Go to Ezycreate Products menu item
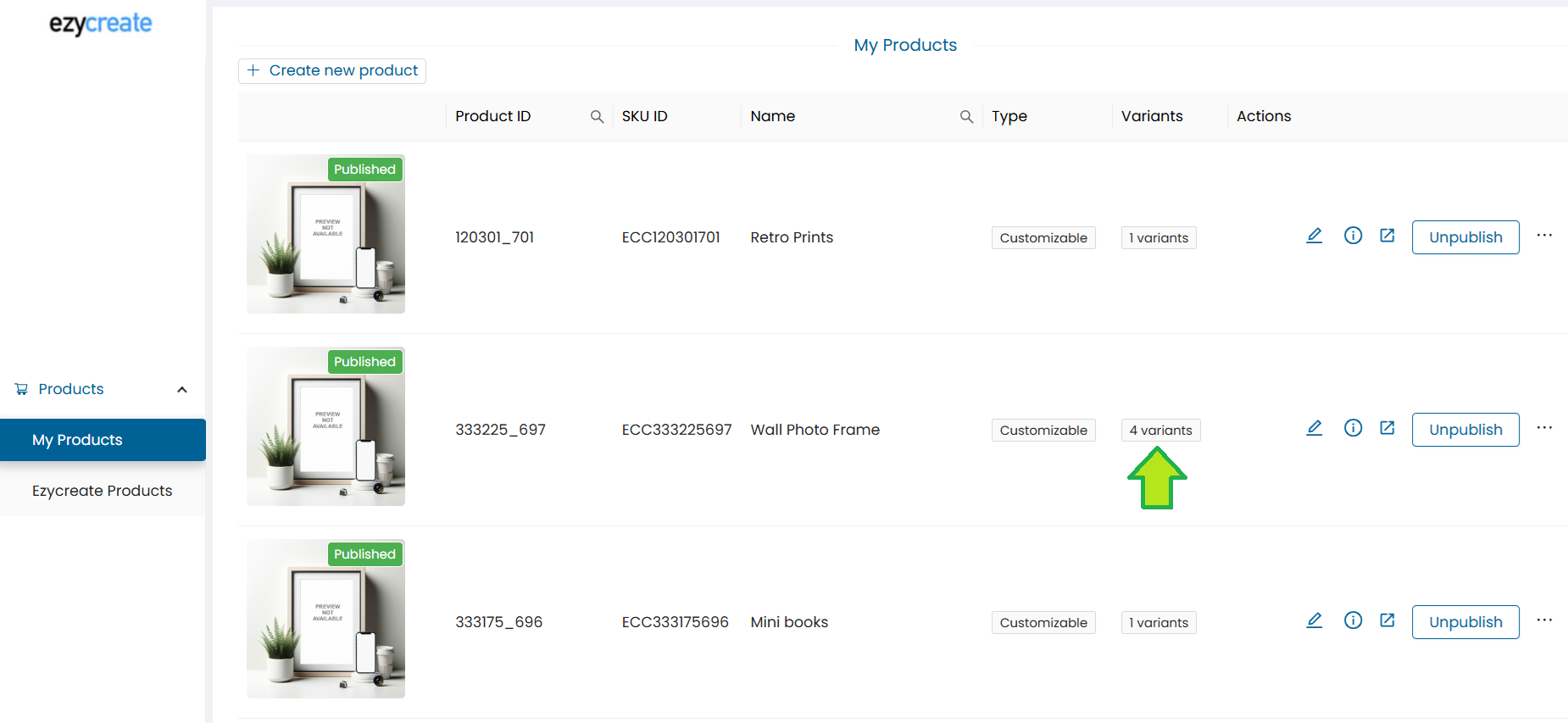The height and width of the screenshot is (723, 1568). coord(103,491)
